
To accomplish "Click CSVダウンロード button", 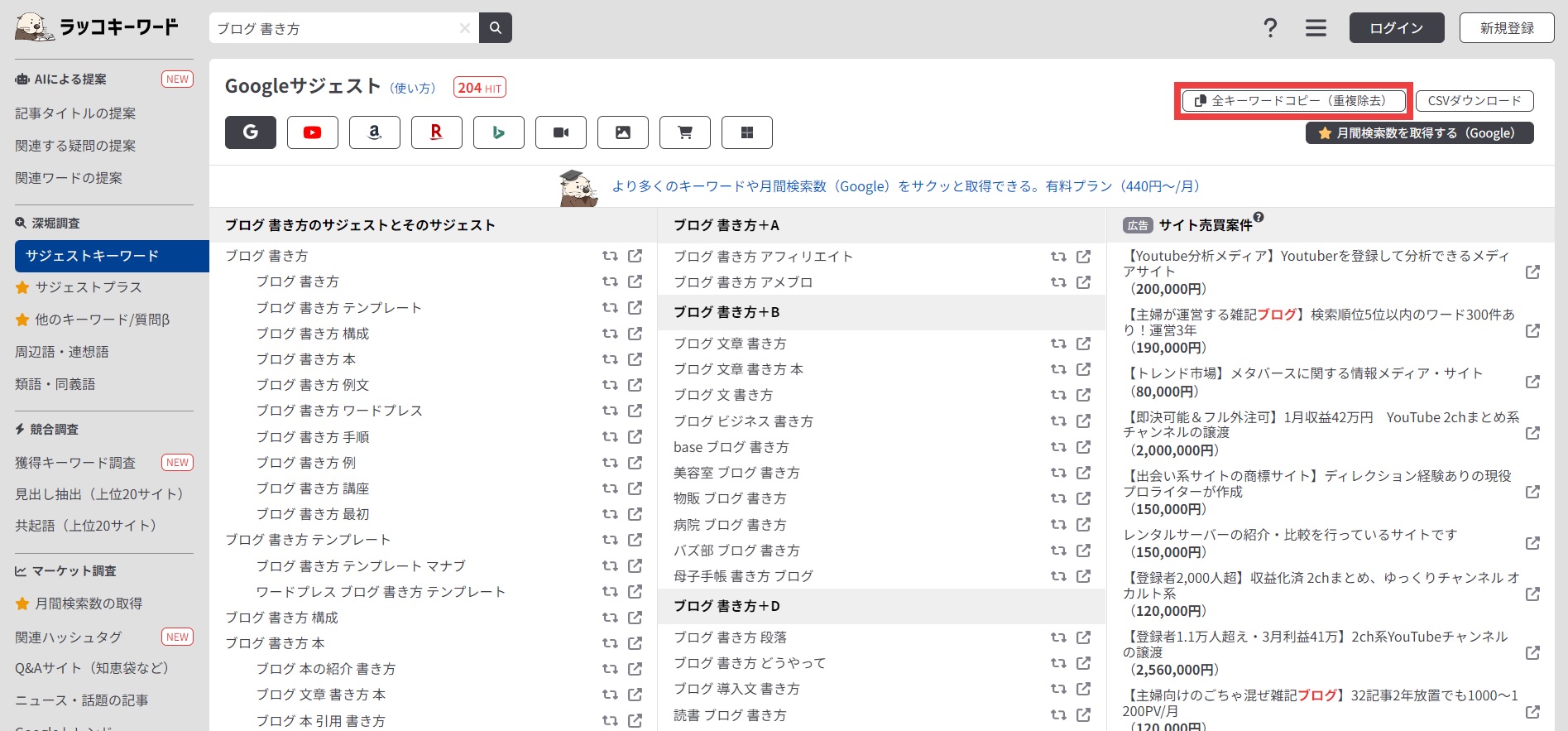I will tap(1474, 101).
